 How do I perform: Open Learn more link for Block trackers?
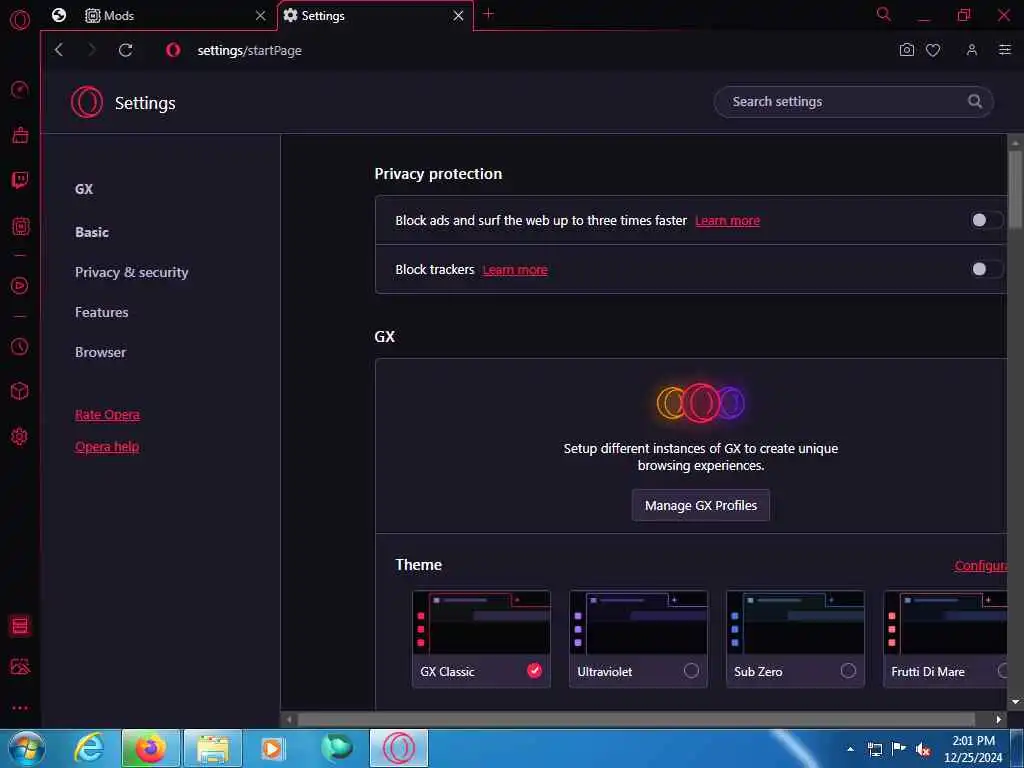pos(515,270)
